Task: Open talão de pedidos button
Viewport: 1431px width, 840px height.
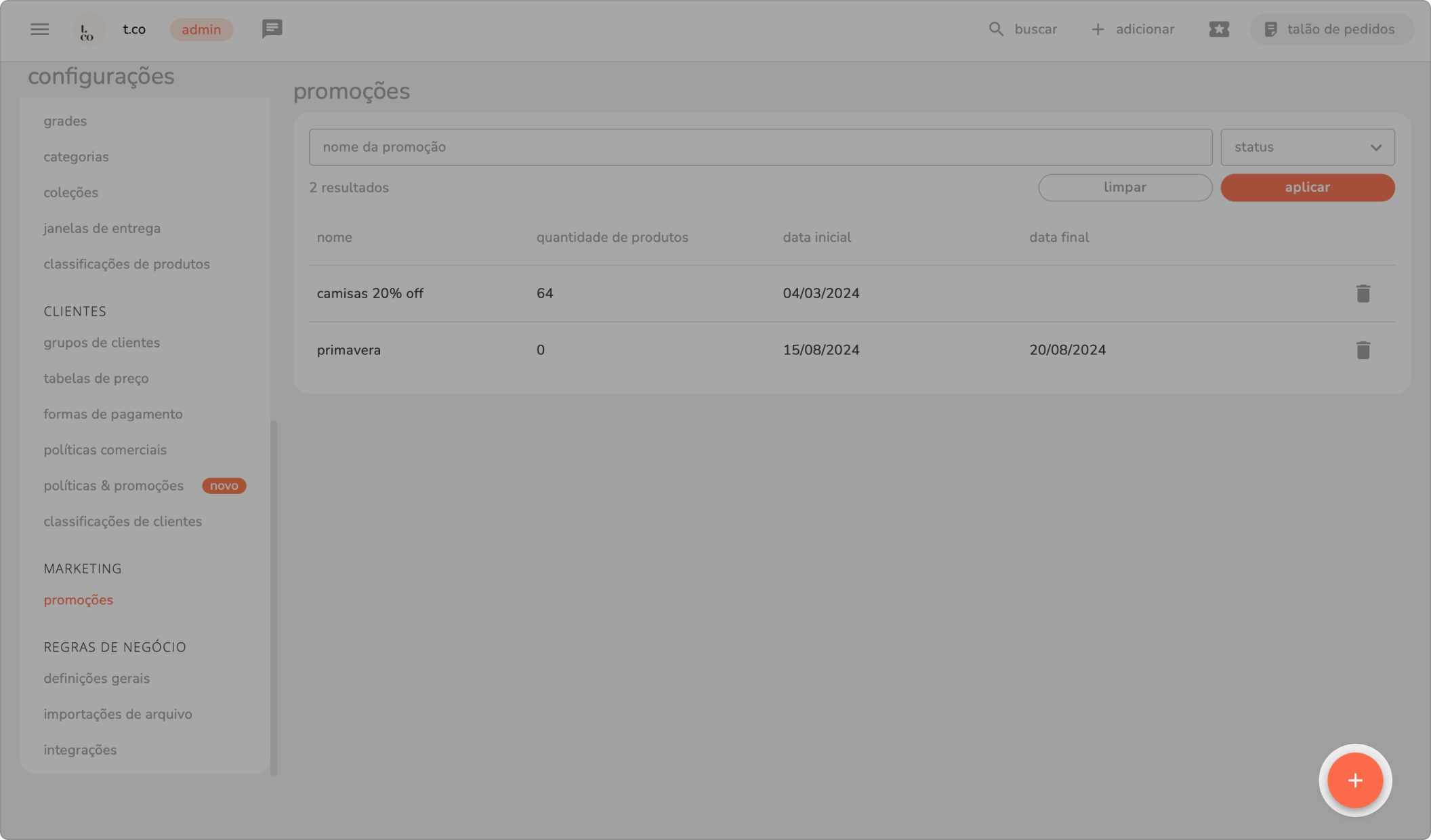Action: (1331, 29)
